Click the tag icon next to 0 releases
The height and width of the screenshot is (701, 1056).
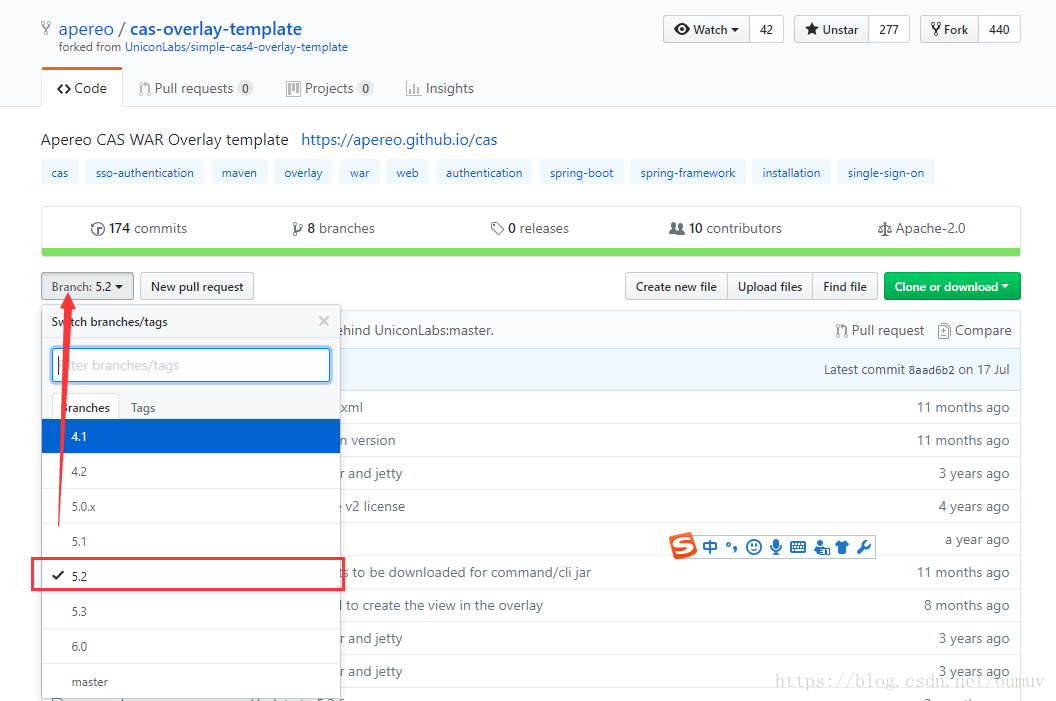(x=497, y=229)
